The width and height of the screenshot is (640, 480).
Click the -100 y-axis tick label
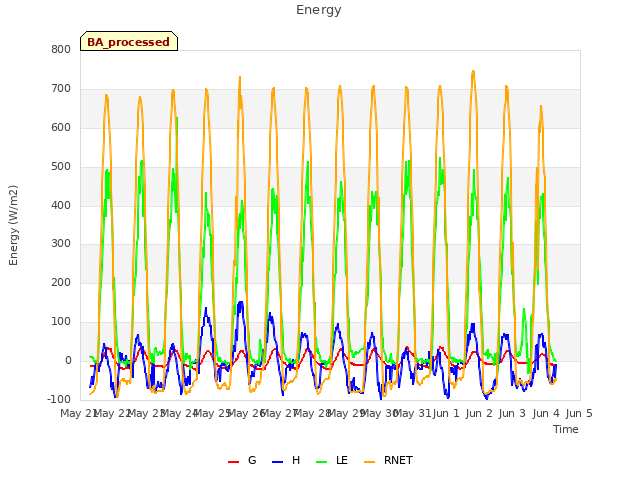click(59, 399)
